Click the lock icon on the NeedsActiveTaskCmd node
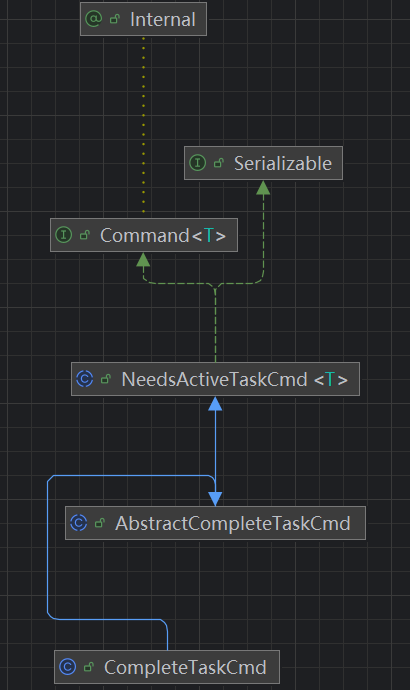The height and width of the screenshot is (690, 410). (x=106, y=379)
